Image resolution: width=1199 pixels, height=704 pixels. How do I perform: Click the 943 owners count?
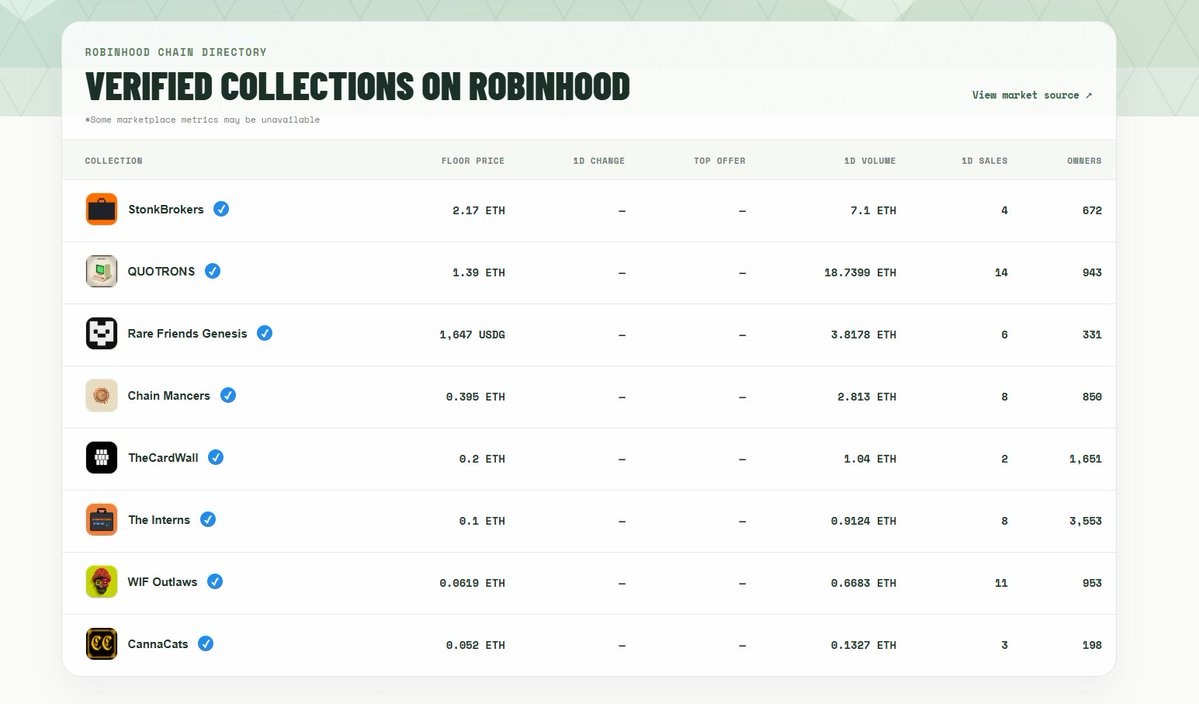point(1092,272)
